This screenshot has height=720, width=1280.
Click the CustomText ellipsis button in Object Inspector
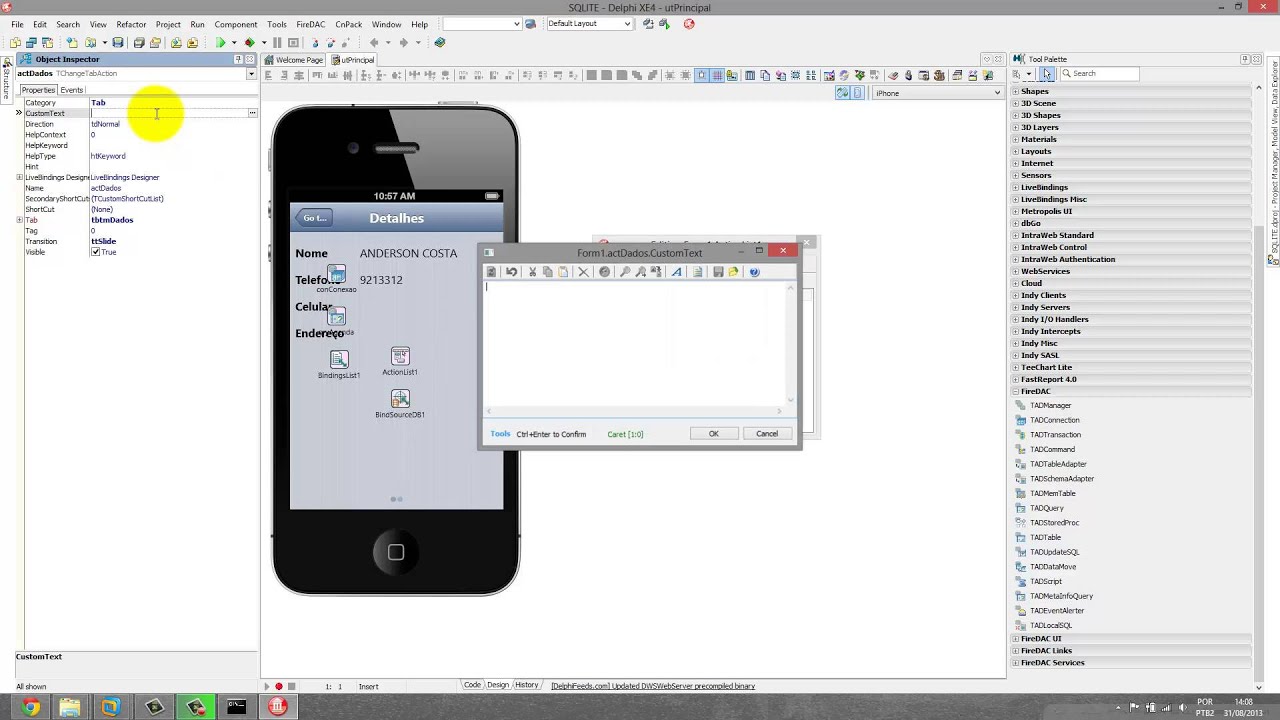(x=252, y=113)
